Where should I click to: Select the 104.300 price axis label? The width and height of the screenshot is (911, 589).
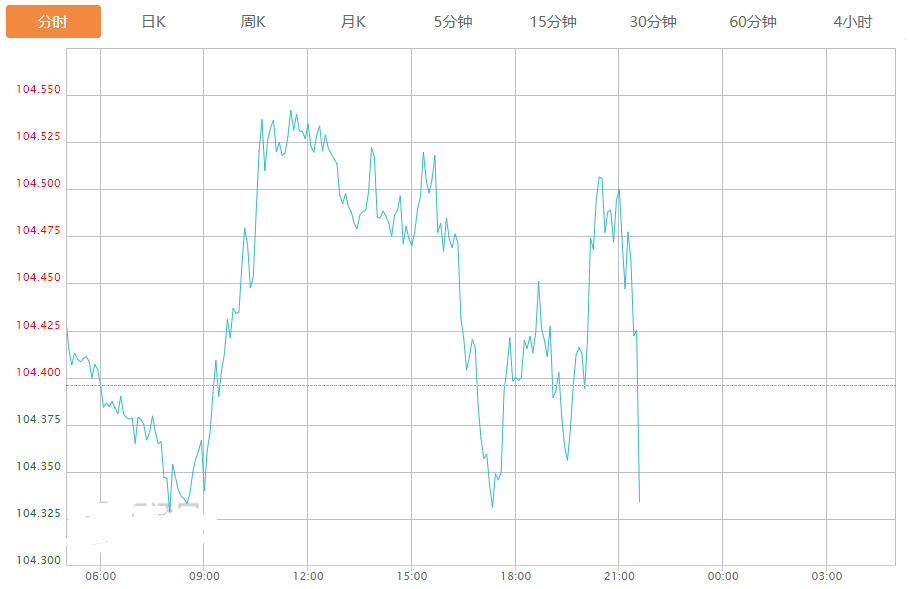click(x=38, y=561)
